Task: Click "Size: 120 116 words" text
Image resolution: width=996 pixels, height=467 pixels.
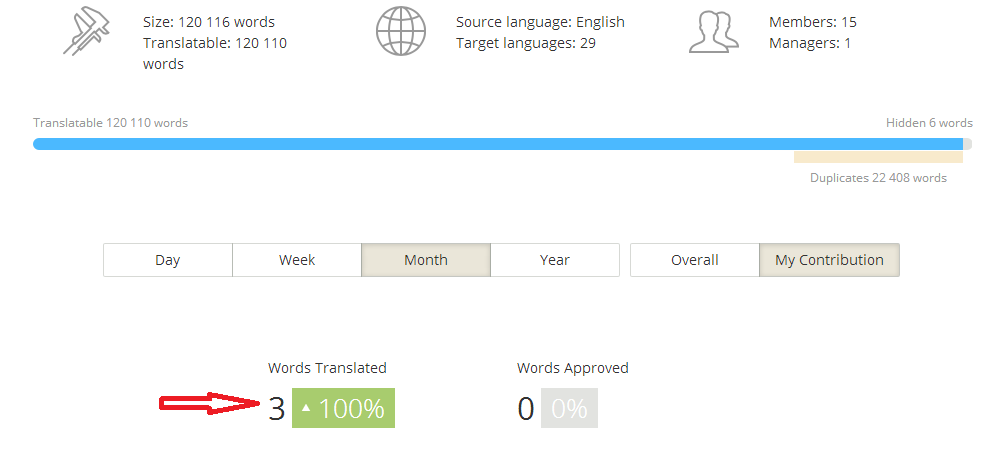Action: click(x=209, y=22)
